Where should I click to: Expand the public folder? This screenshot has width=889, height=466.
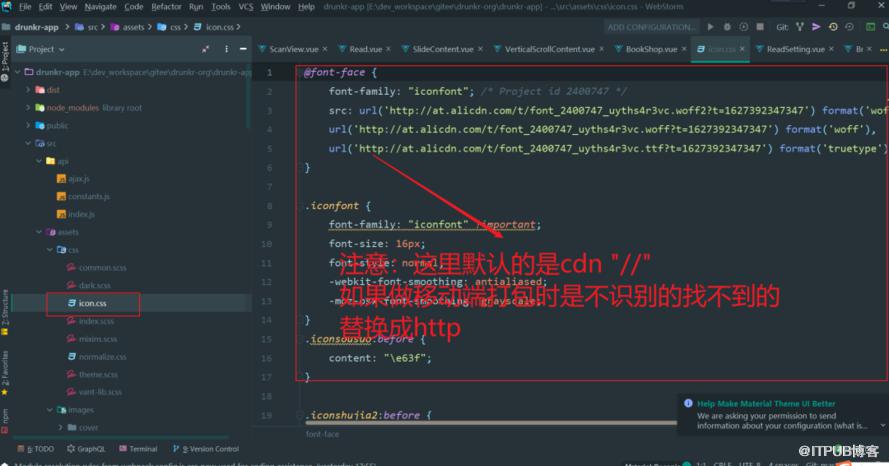pyautogui.click(x=28, y=125)
